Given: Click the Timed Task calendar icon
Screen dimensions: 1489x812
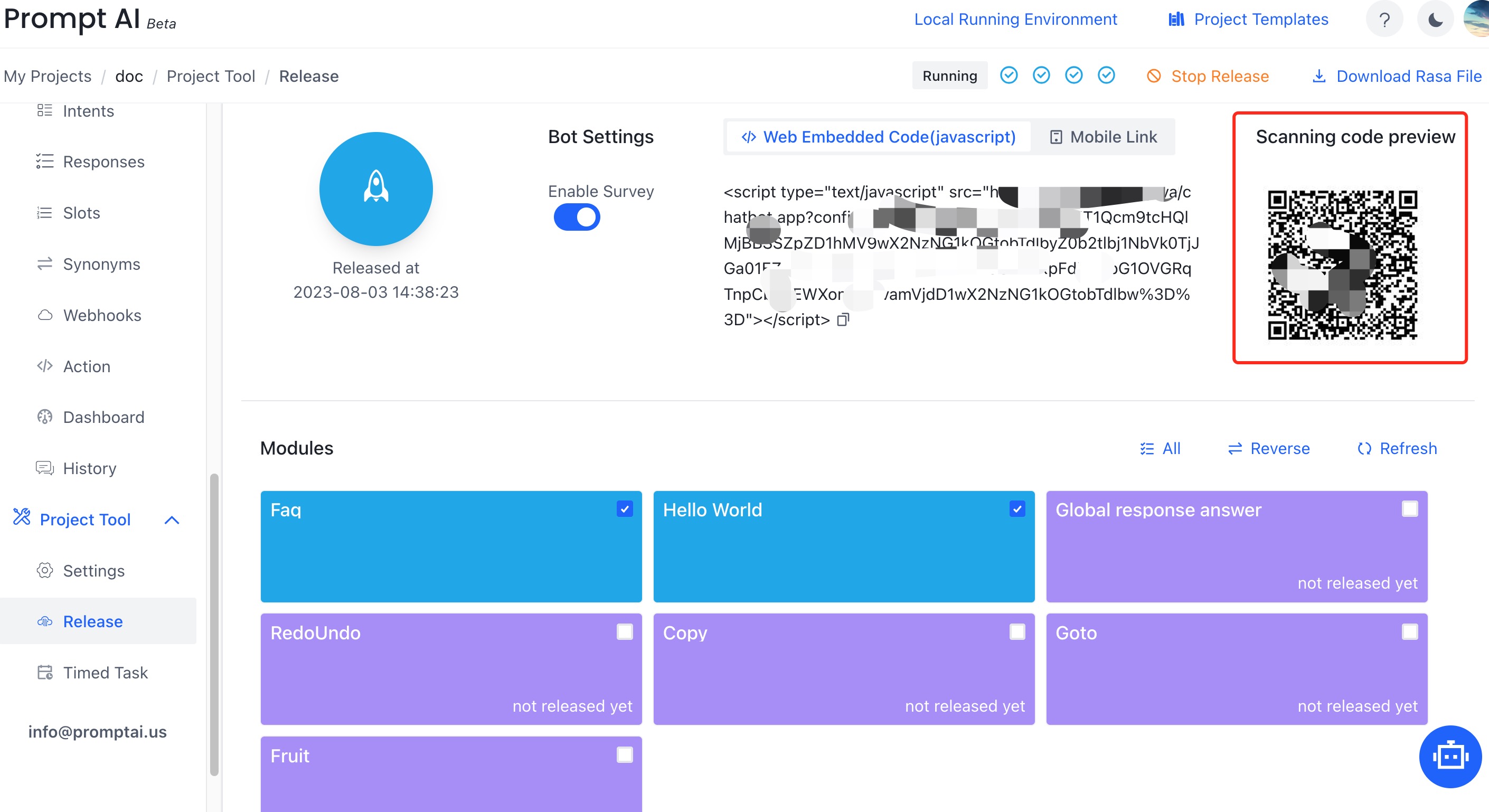Looking at the screenshot, I should tap(44, 672).
